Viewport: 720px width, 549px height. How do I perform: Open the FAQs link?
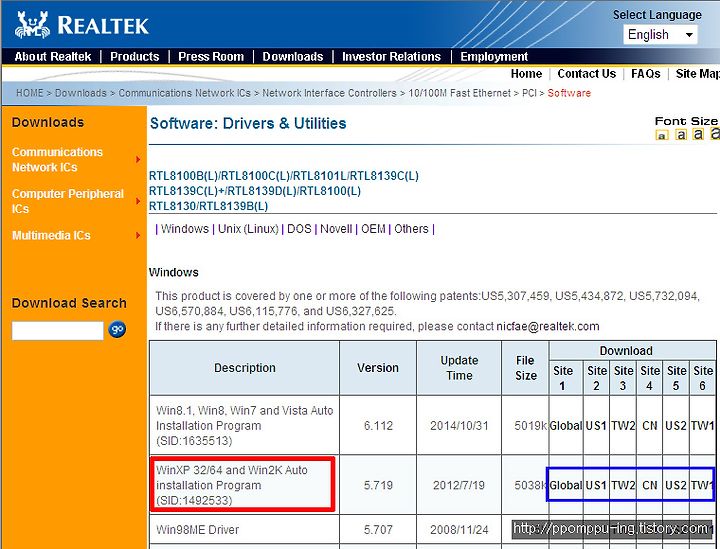[646, 74]
